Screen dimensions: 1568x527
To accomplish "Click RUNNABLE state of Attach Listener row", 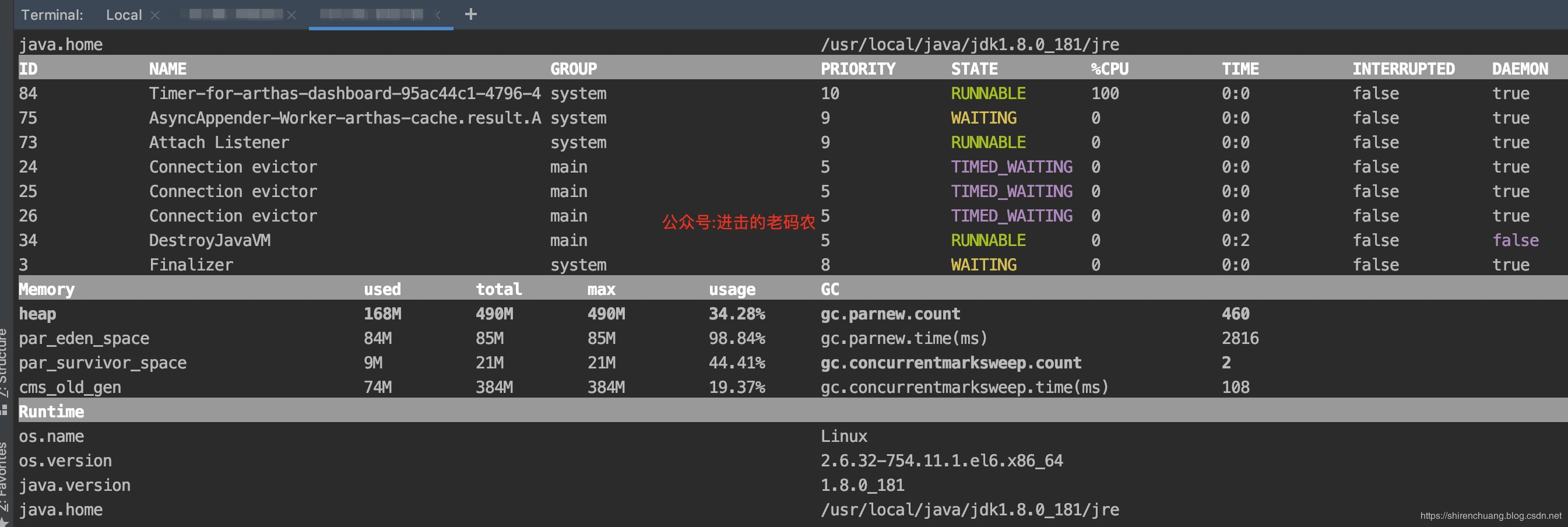I will tap(988, 142).
